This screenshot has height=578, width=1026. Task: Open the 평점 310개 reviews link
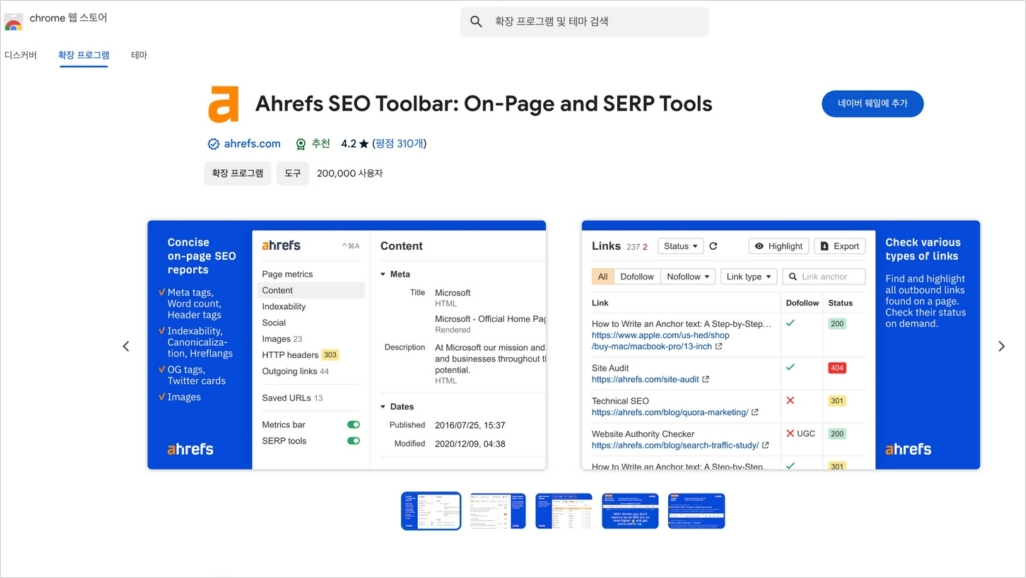coord(399,144)
